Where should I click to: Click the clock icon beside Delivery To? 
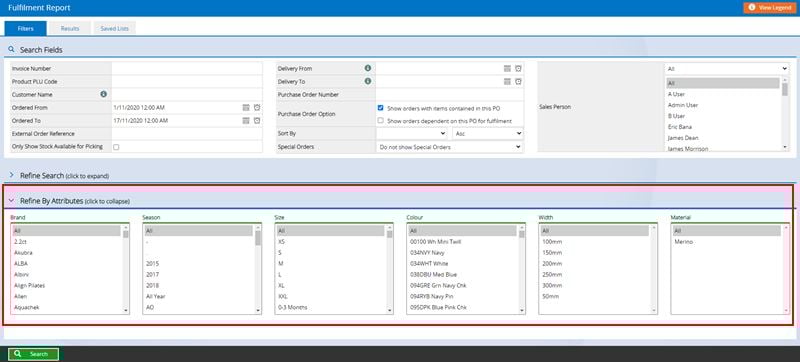coord(518,82)
